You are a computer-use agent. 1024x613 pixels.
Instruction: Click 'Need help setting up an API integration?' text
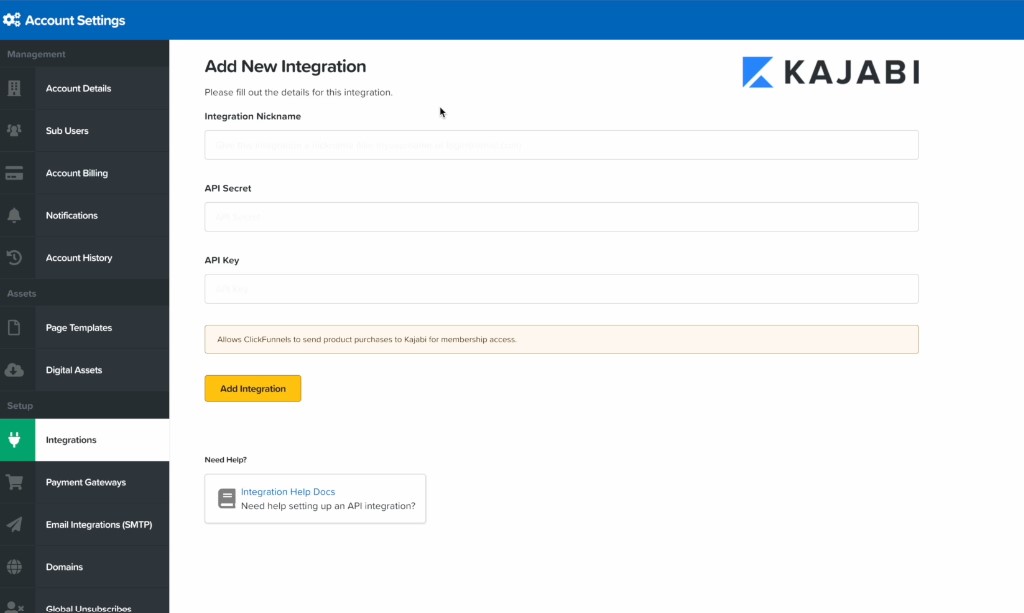pos(328,506)
